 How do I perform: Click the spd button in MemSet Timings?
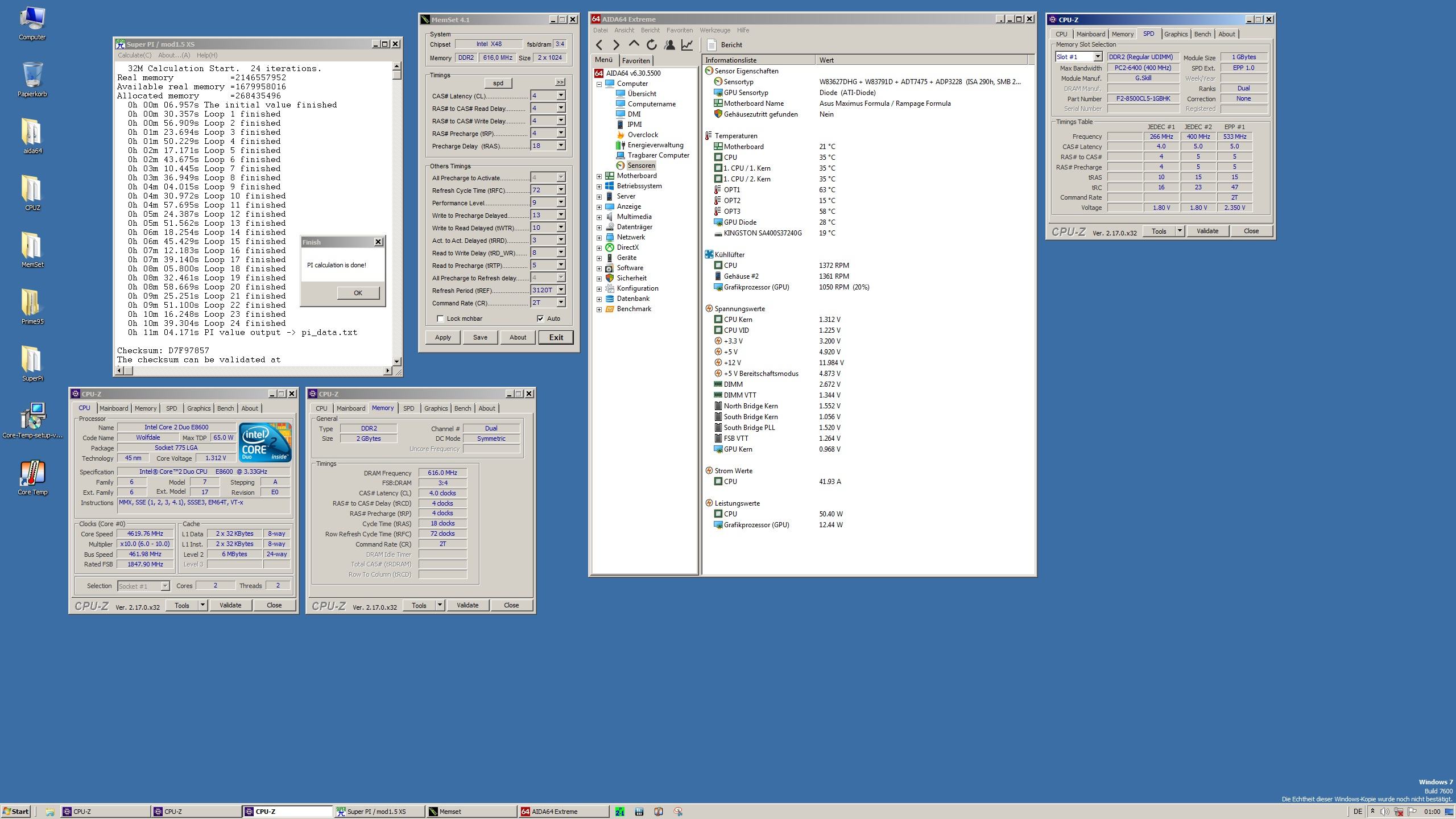point(497,82)
